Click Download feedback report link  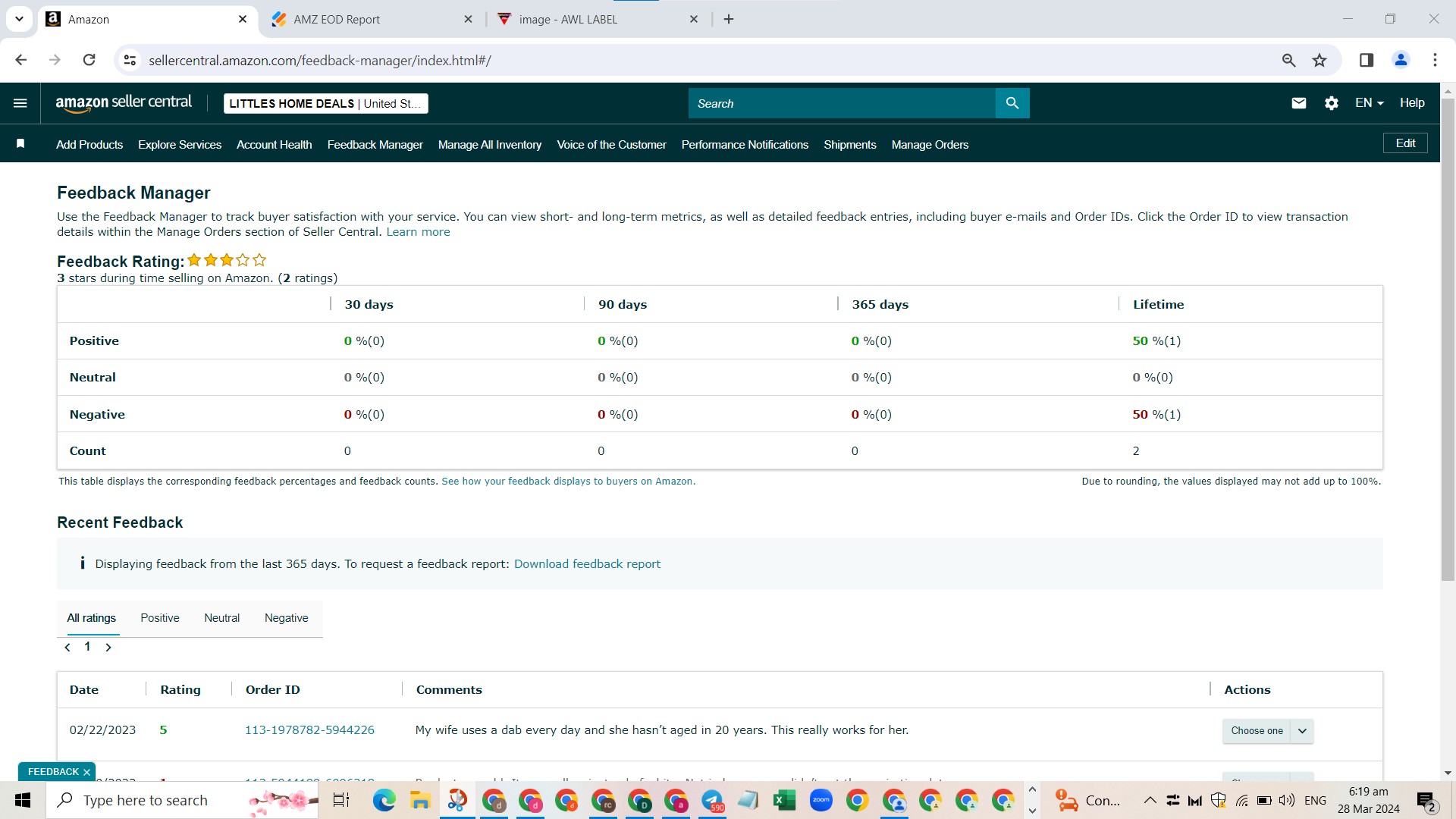pos(587,564)
